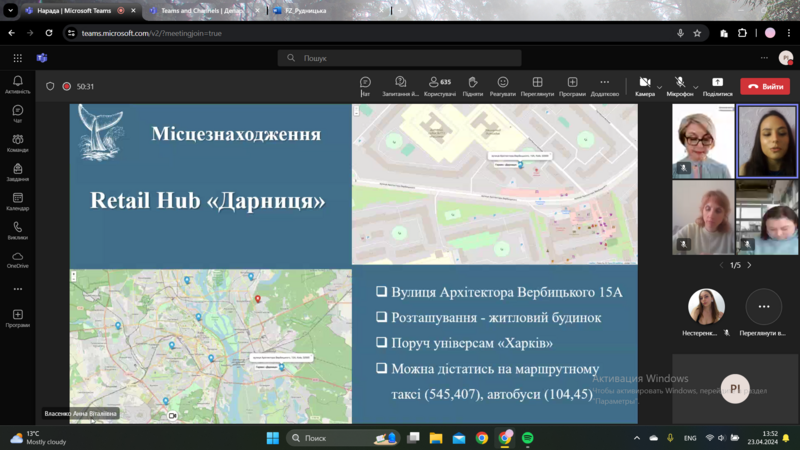Select the highlighted speaker video tile

(767, 141)
